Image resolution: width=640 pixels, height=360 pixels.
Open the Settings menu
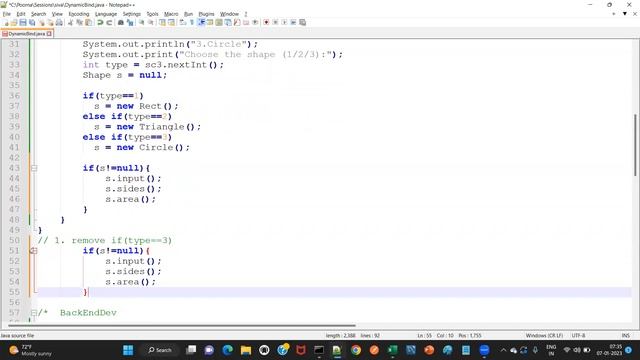pyautogui.click(x=131, y=14)
